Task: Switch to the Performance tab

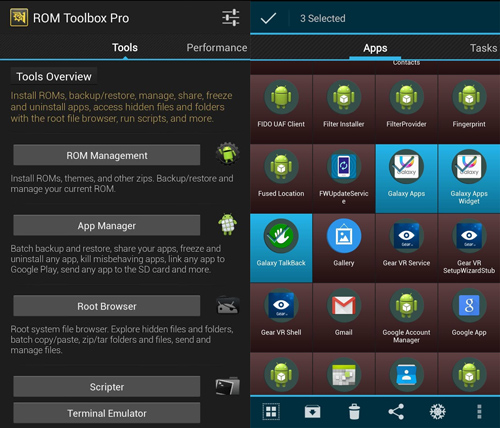Action: (x=217, y=48)
